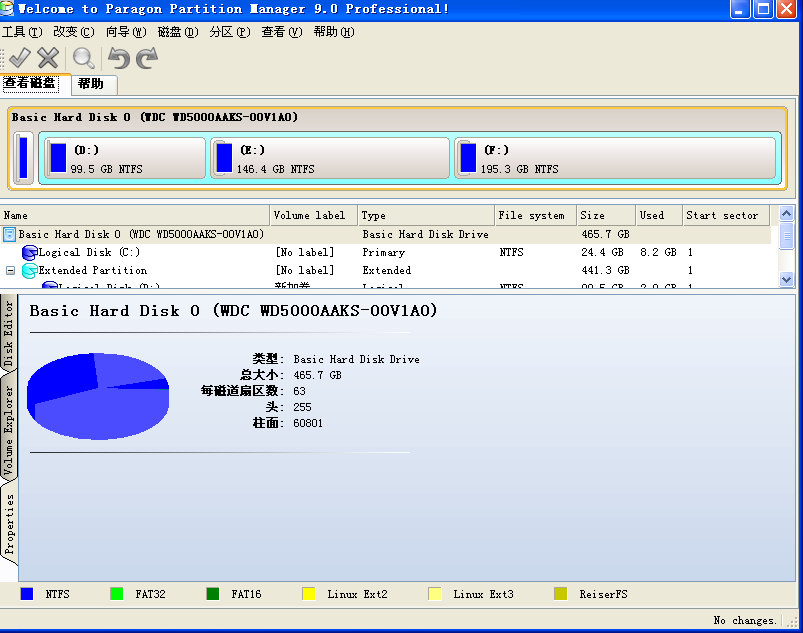Open the Disk Editor side tab
This screenshot has width=803, height=633.
[10, 332]
